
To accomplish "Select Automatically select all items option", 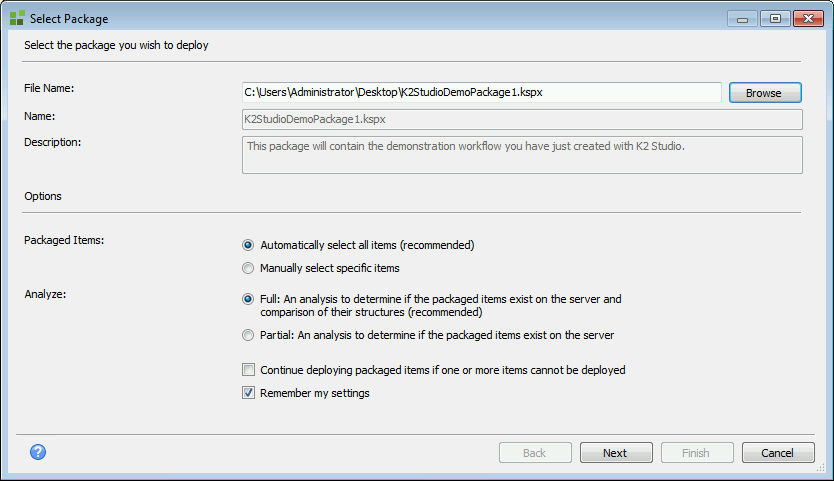I will (248, 245).
